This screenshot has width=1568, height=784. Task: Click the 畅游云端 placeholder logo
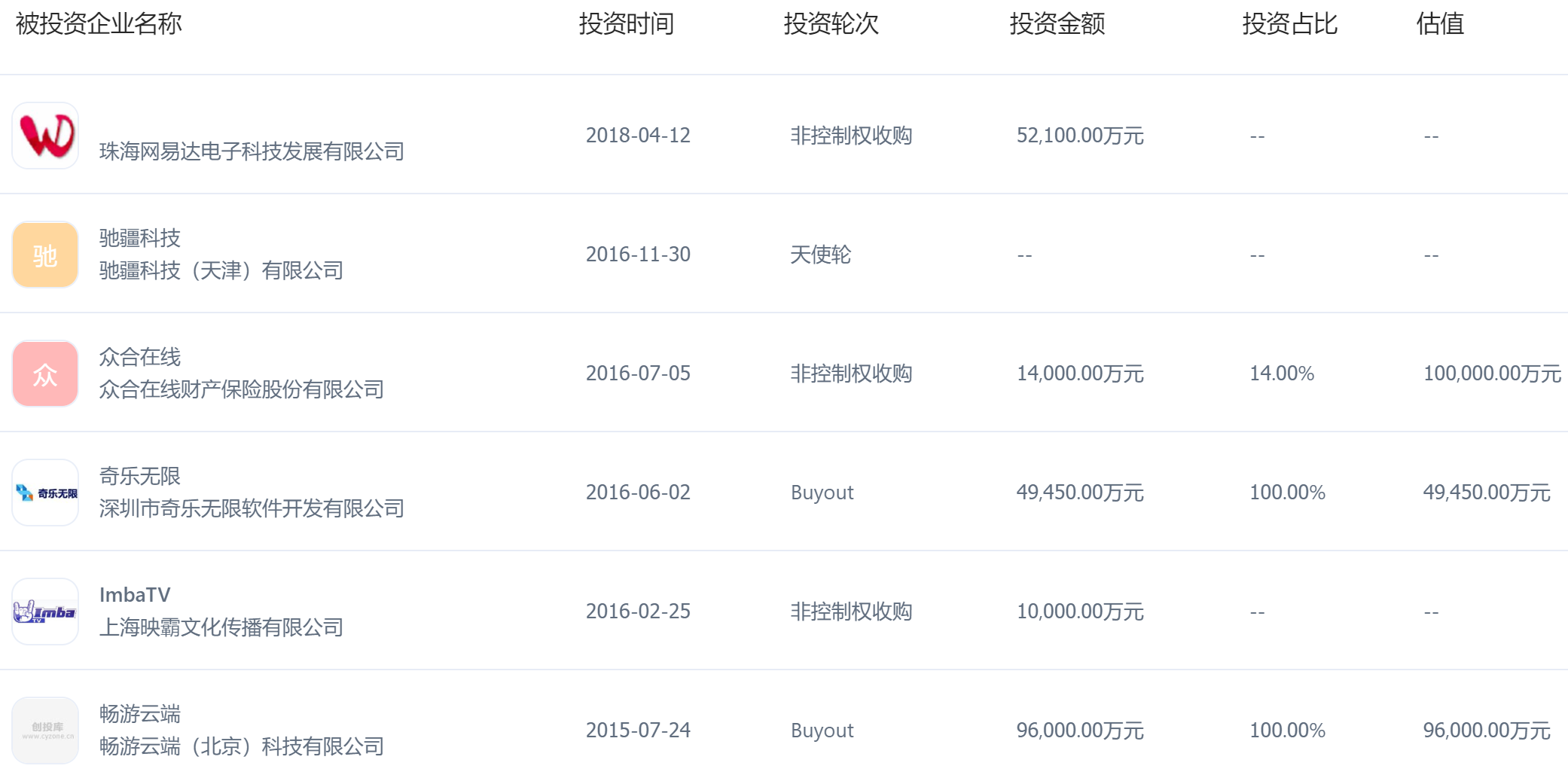(x=45, y=731)
